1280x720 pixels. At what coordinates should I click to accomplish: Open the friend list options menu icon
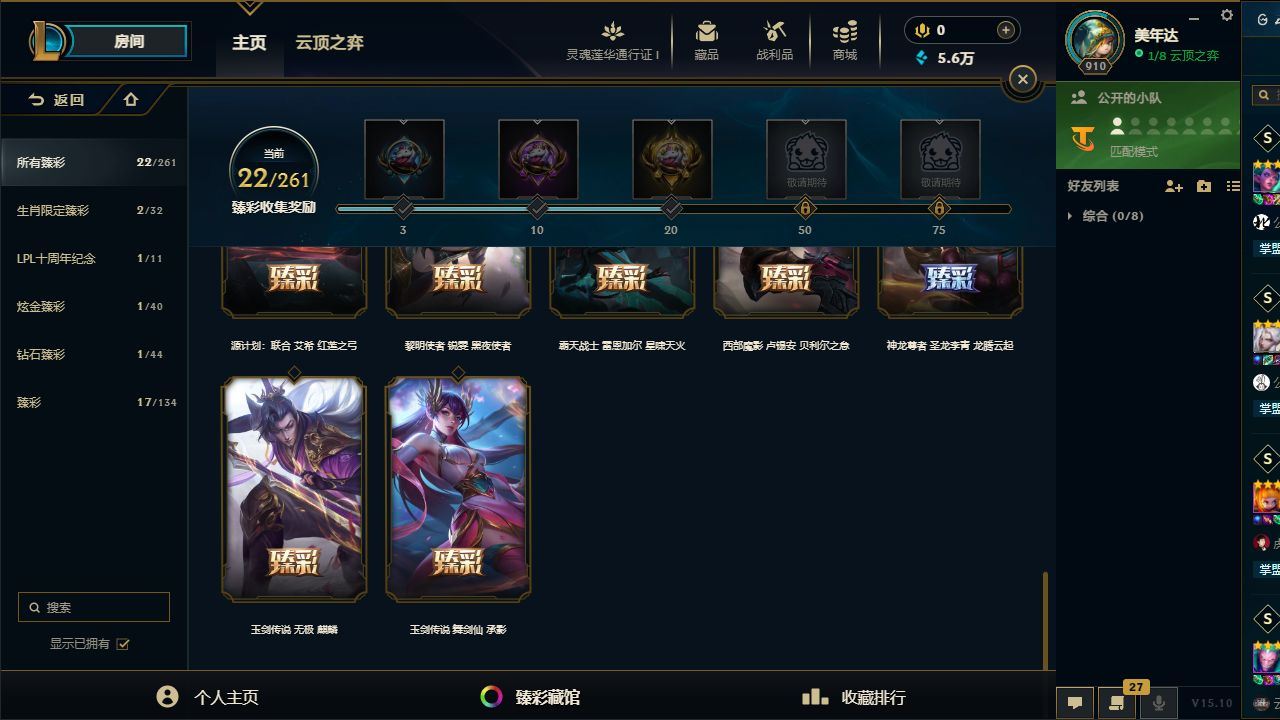click(x=1233, y=186)
